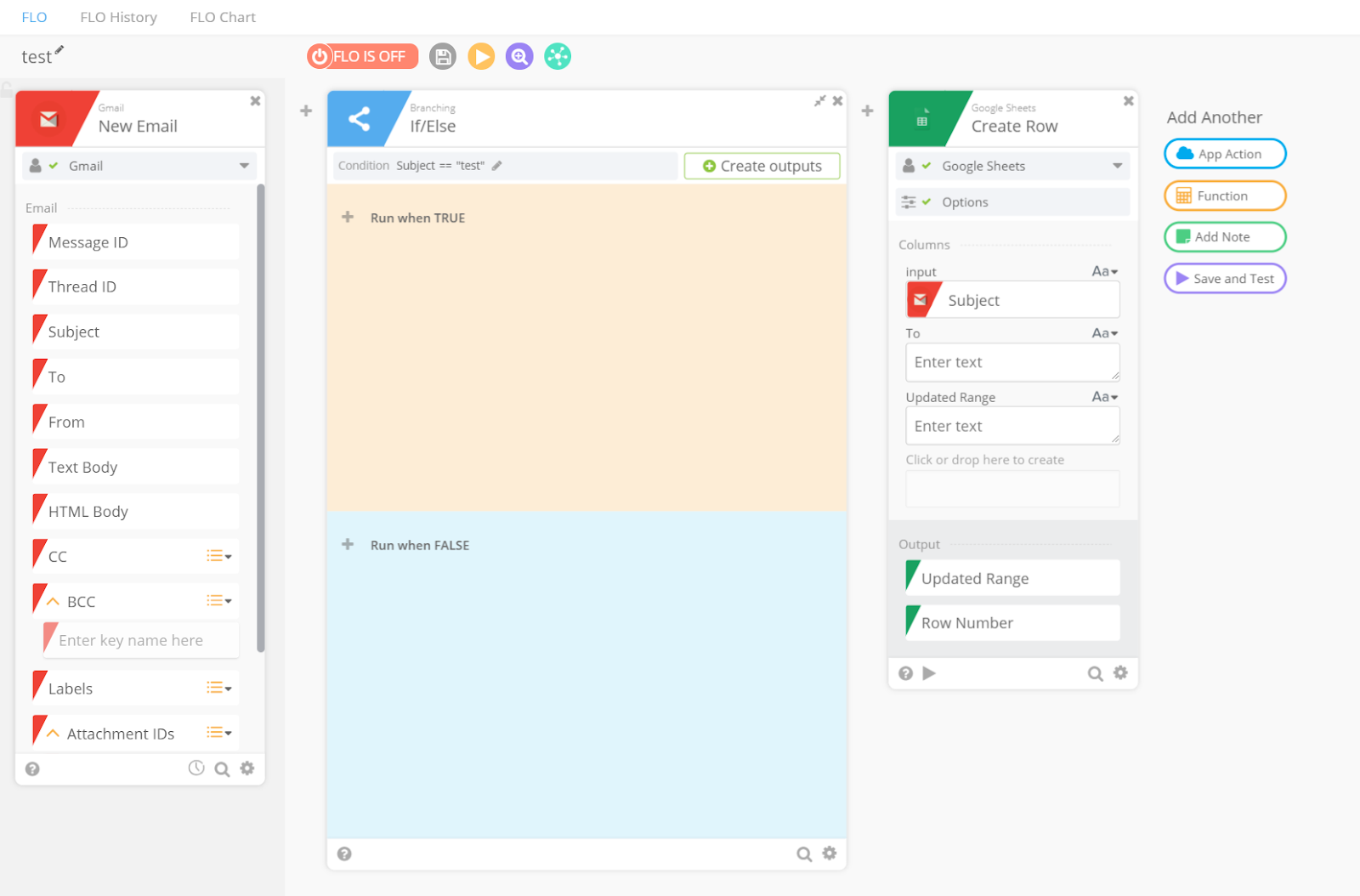Screen dimensions: 1360x896
Task: Click the teal network nodes icon
Action: pyautogui.click(x=558, y=56)
